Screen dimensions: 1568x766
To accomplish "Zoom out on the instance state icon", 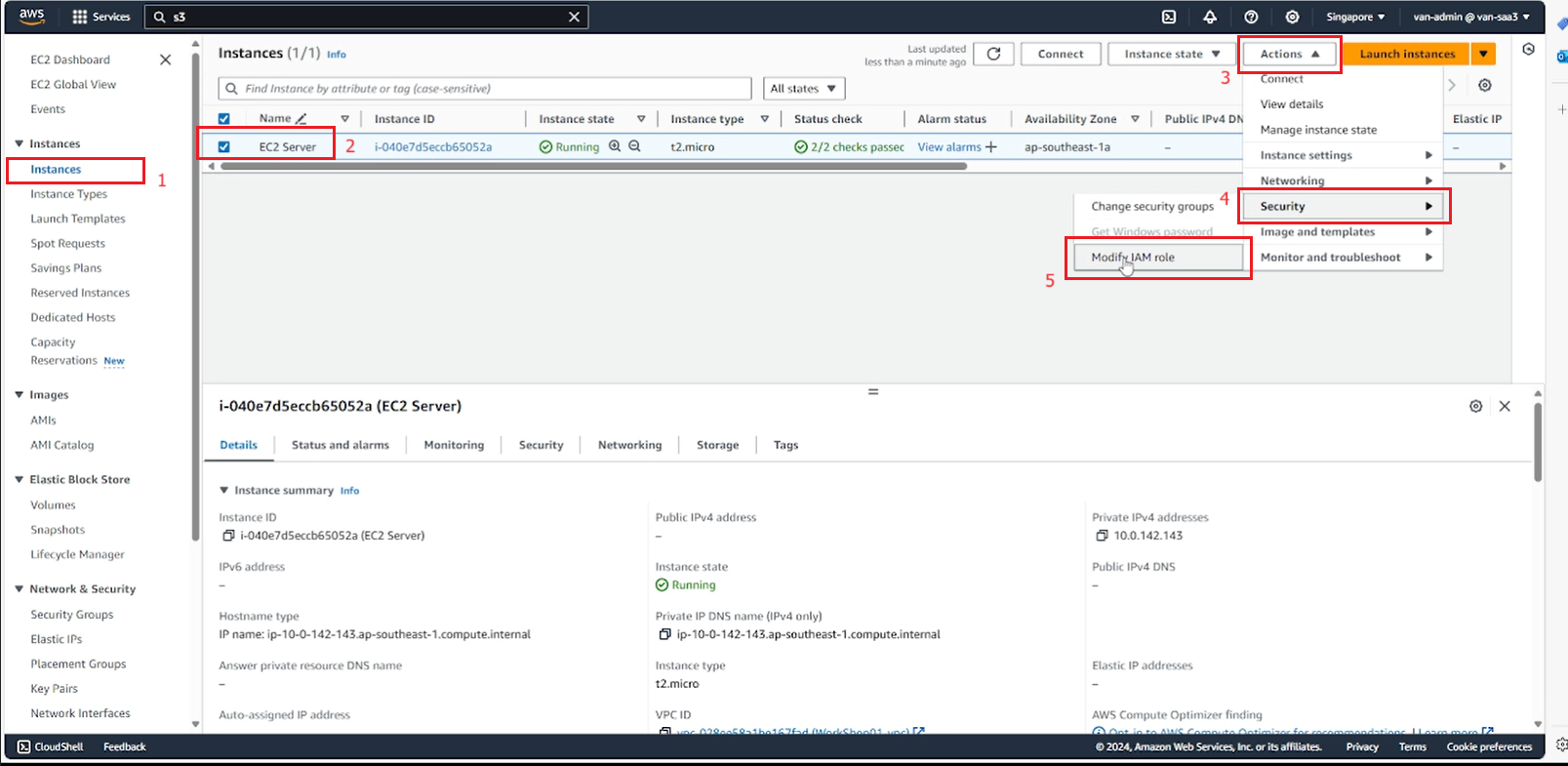I will (x=634, y=146).
